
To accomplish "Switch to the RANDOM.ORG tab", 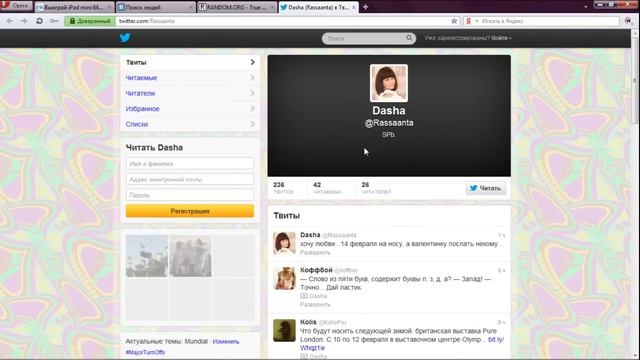I will pyautogui.click(x=237, y=7).
